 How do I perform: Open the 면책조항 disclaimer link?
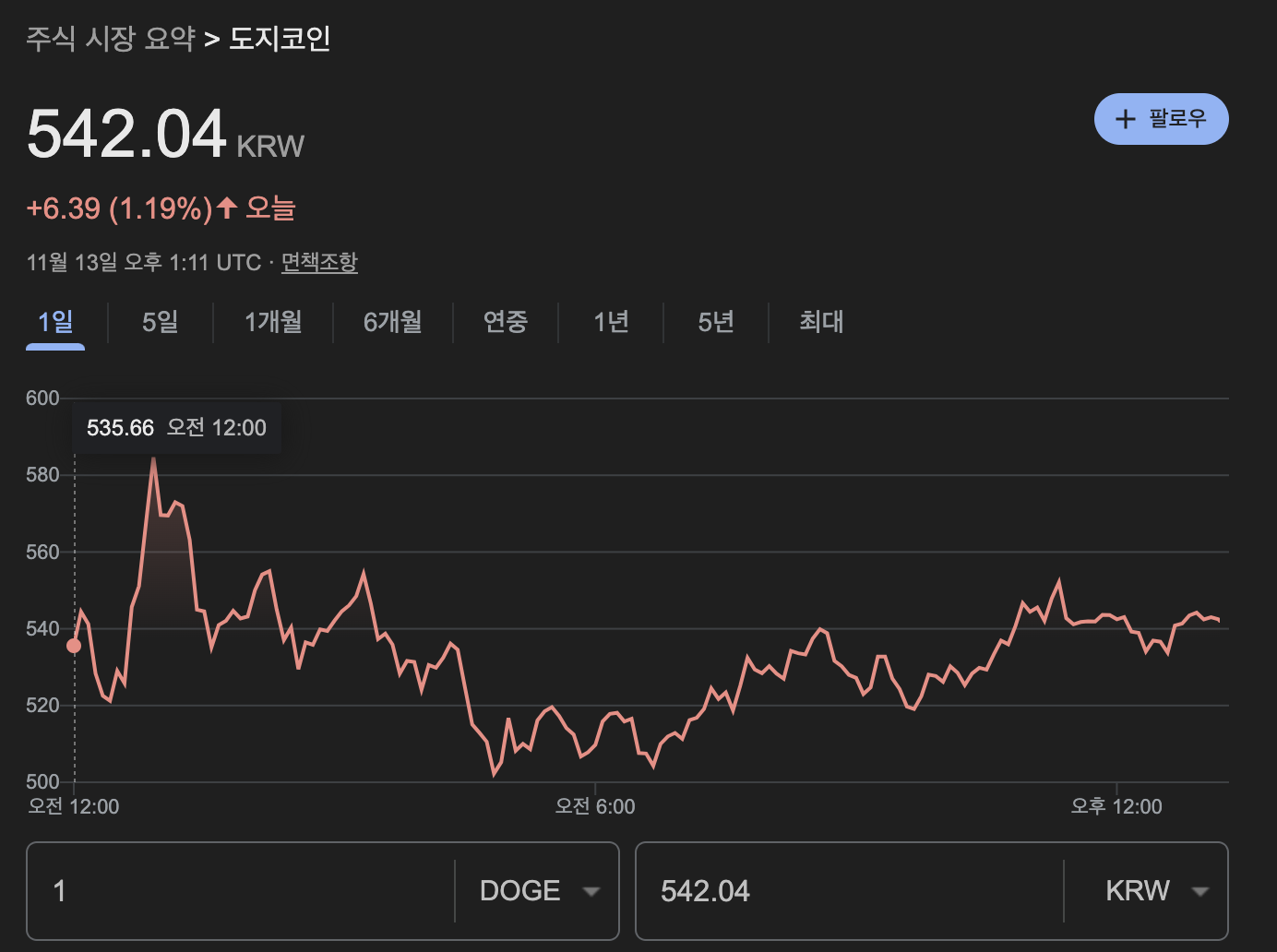319,263
